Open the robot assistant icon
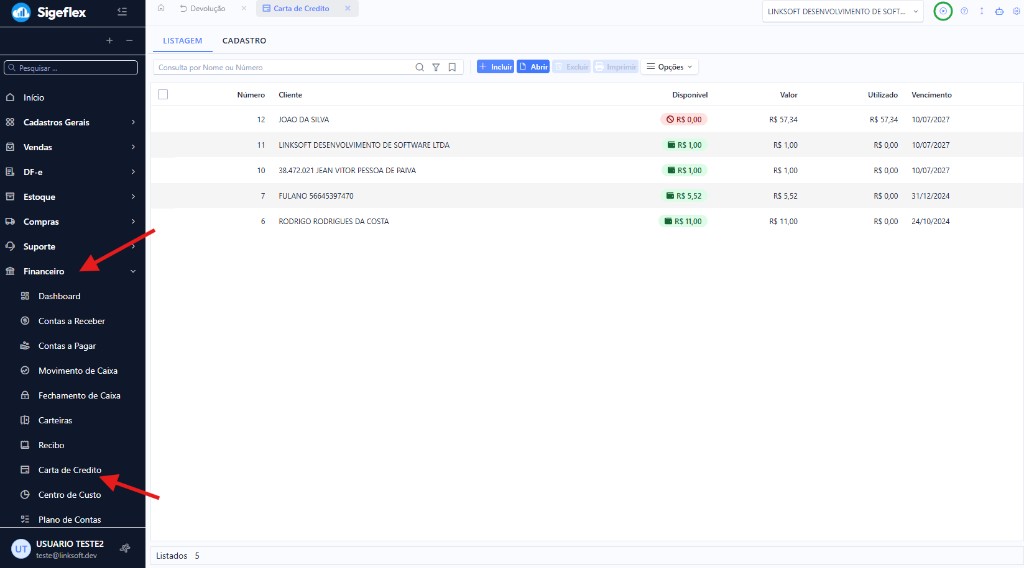The width and height of the screenshot is (1024, 568). pos(999,11)
